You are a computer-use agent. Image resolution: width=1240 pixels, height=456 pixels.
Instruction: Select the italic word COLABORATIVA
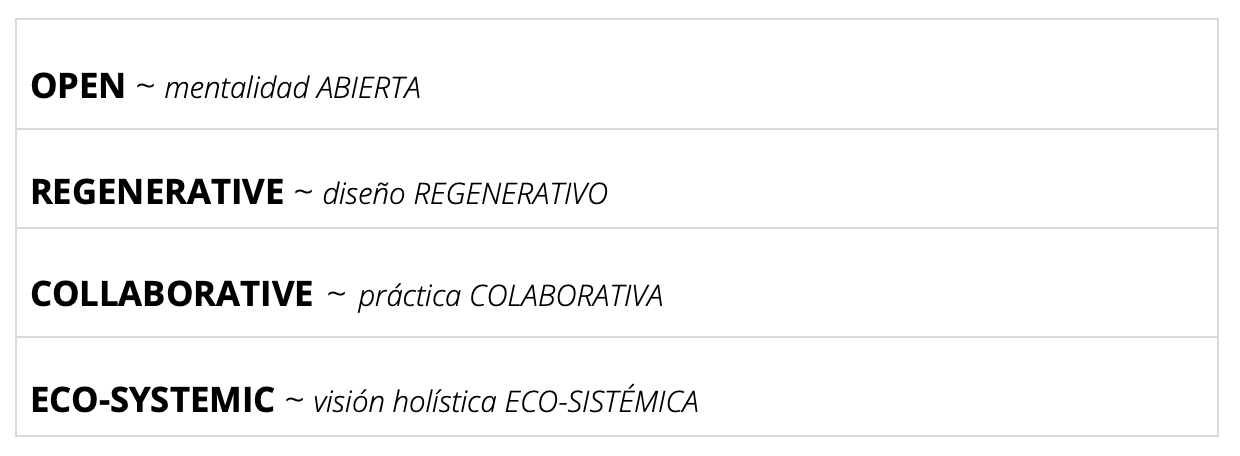(x=565, y=297)
